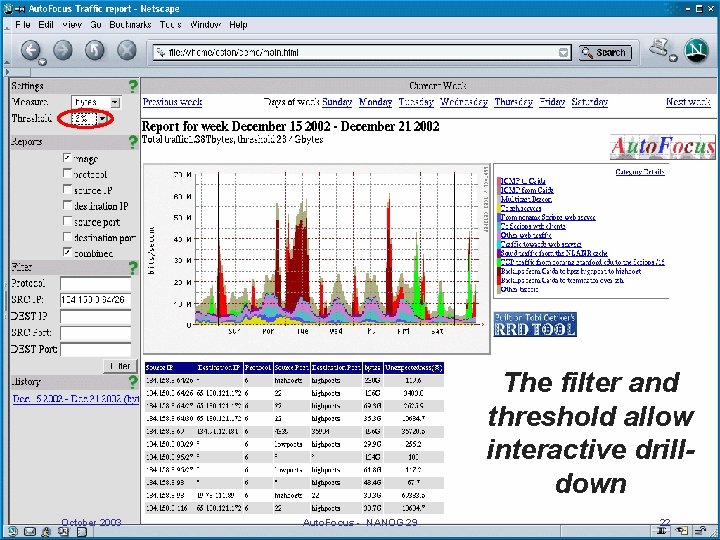Screen dimensions: 720x540
Task: Go back with the Back arrow button
Action: pyautogui.click(x=31, y=50)
